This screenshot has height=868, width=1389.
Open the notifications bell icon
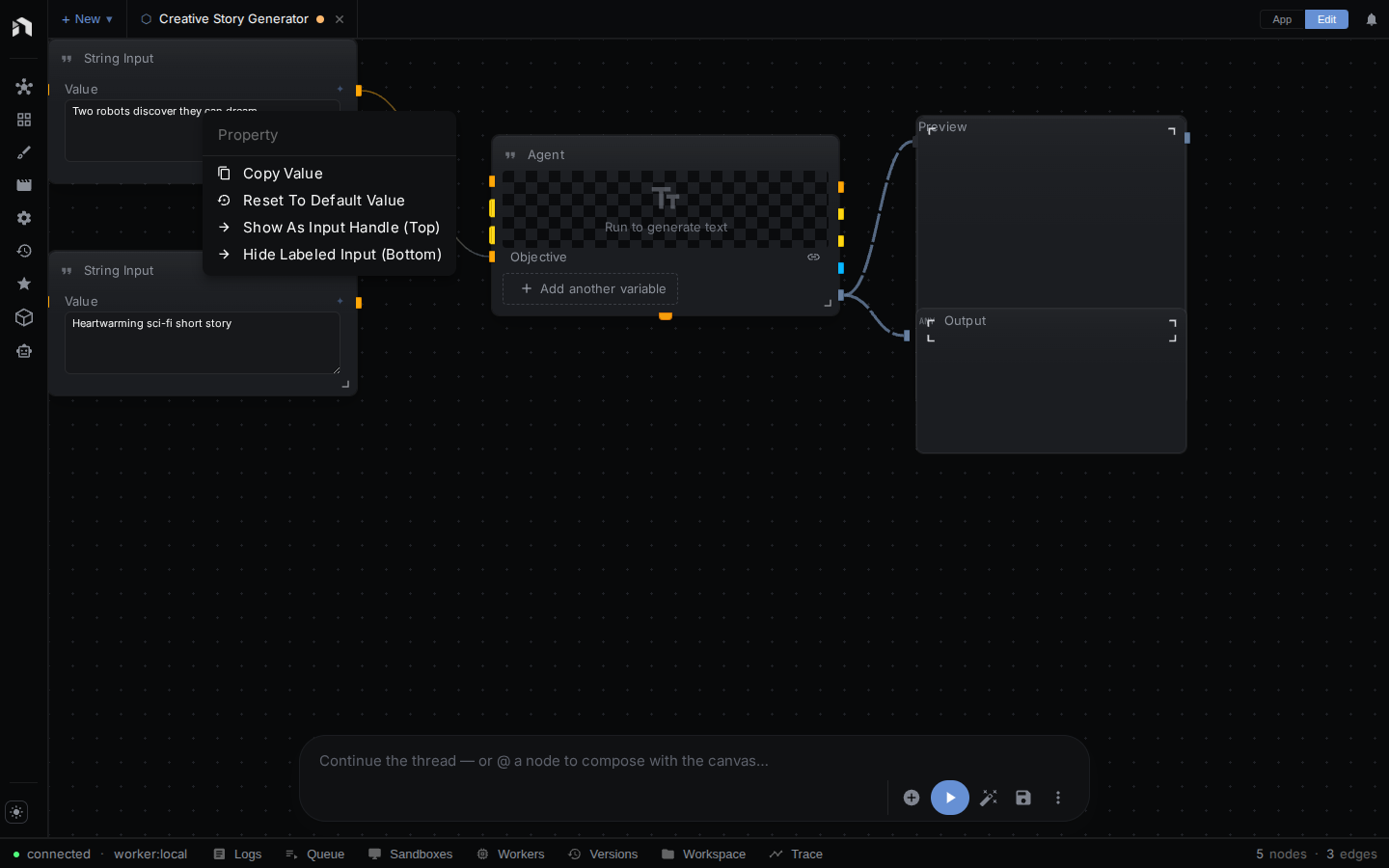click(1372, 19)
